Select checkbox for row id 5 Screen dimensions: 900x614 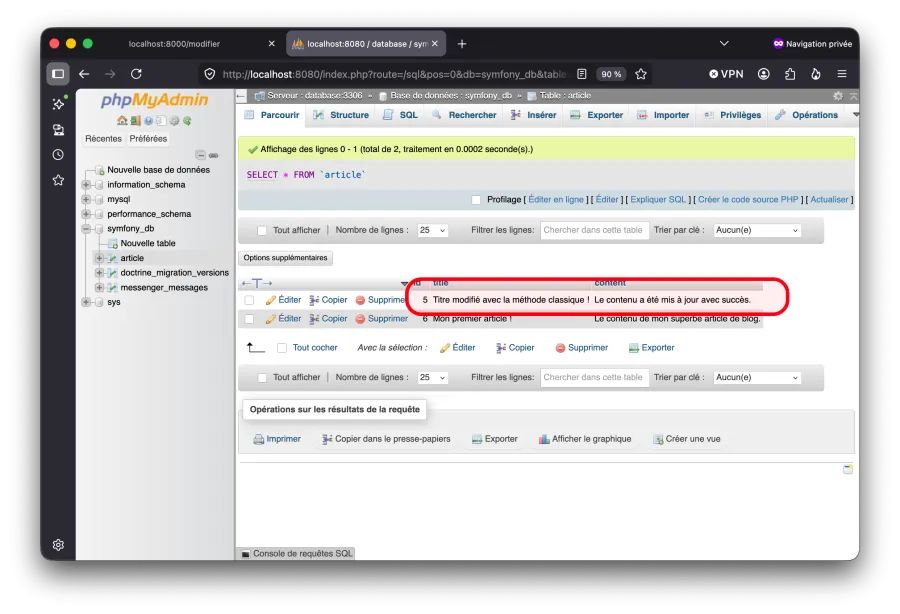coord(249,300)
